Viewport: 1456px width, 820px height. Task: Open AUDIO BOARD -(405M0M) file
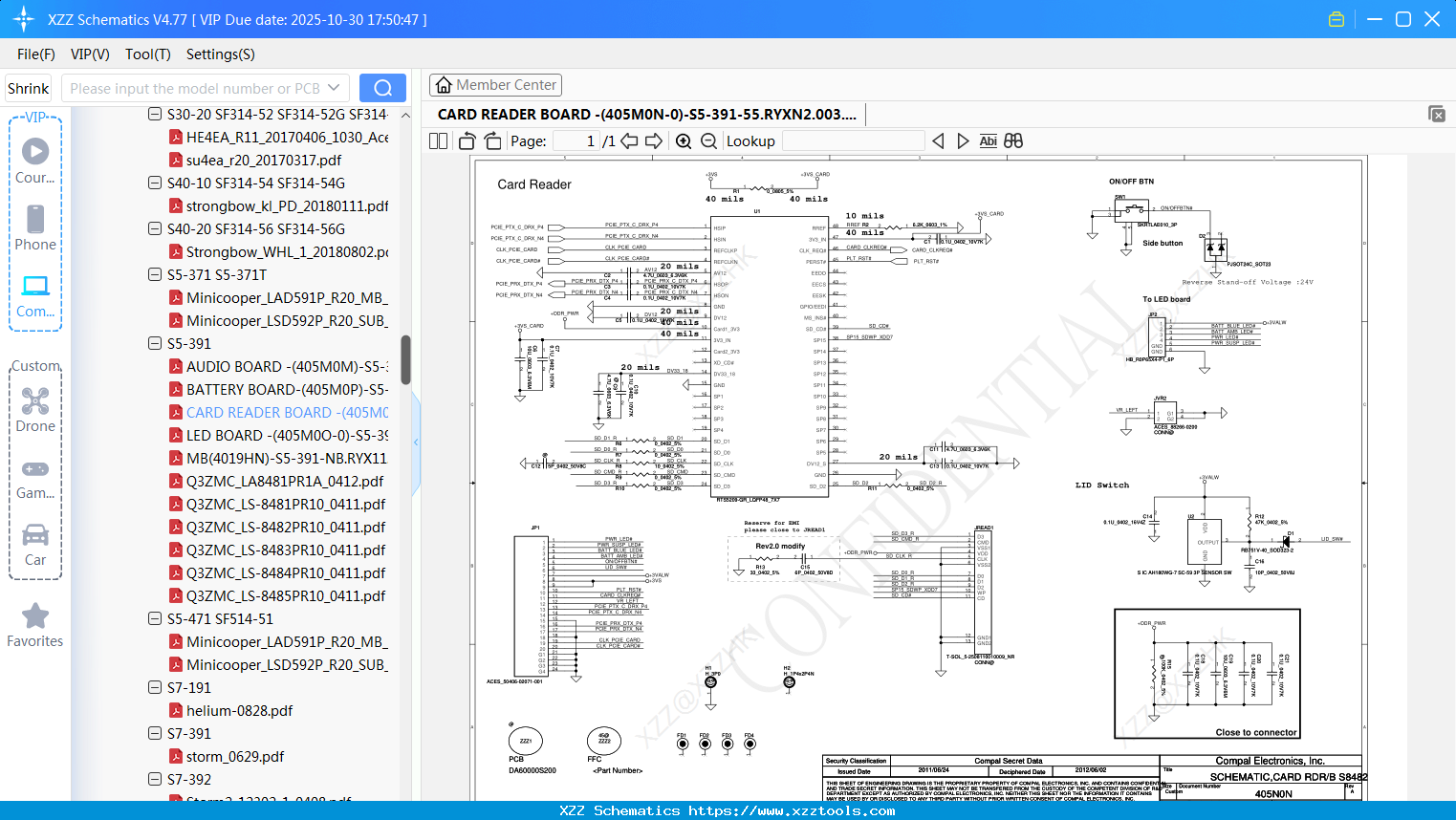click(x=287, y=367)
